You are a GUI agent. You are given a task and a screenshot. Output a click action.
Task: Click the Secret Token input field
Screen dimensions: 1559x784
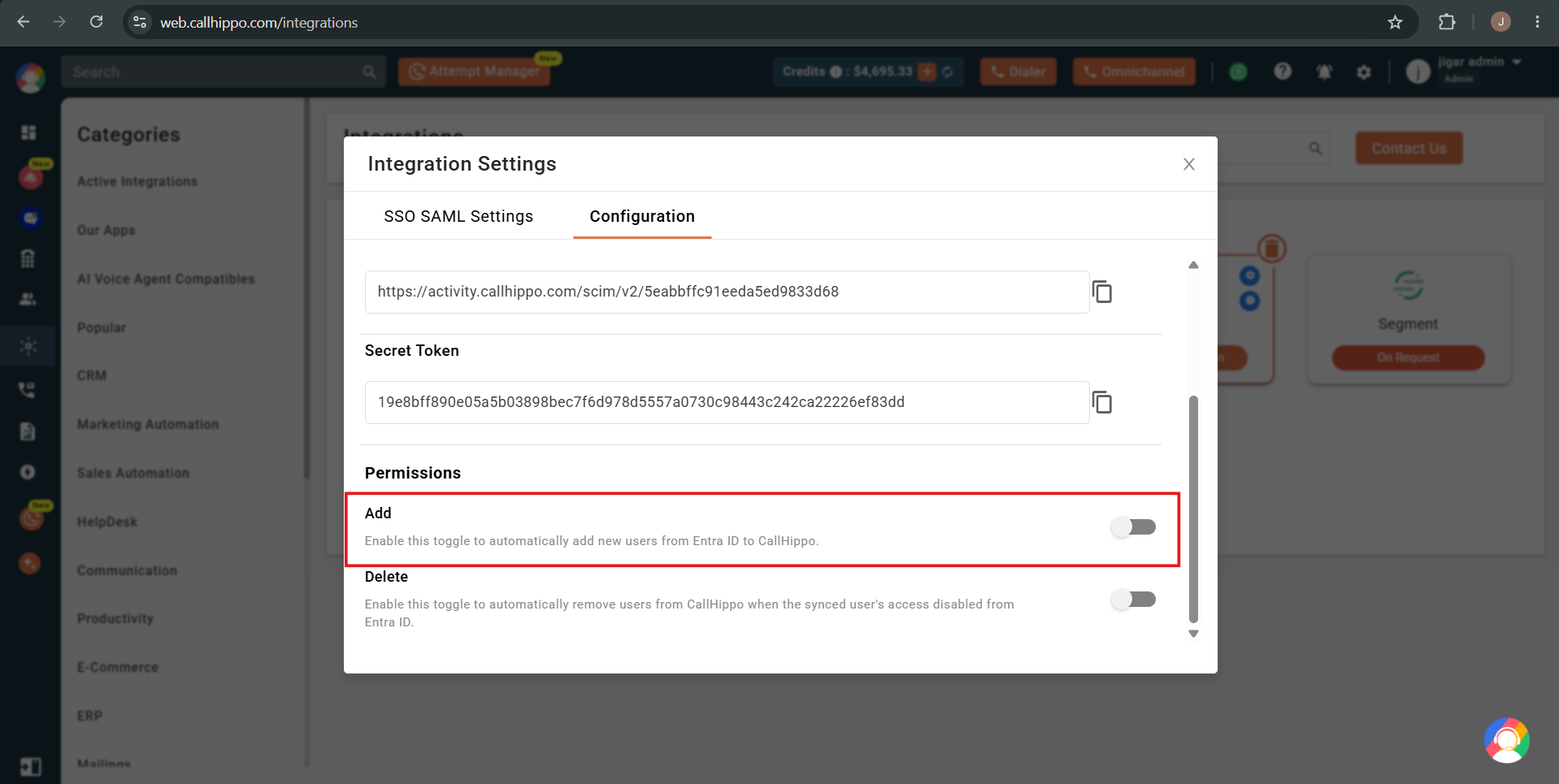point(727,402)
